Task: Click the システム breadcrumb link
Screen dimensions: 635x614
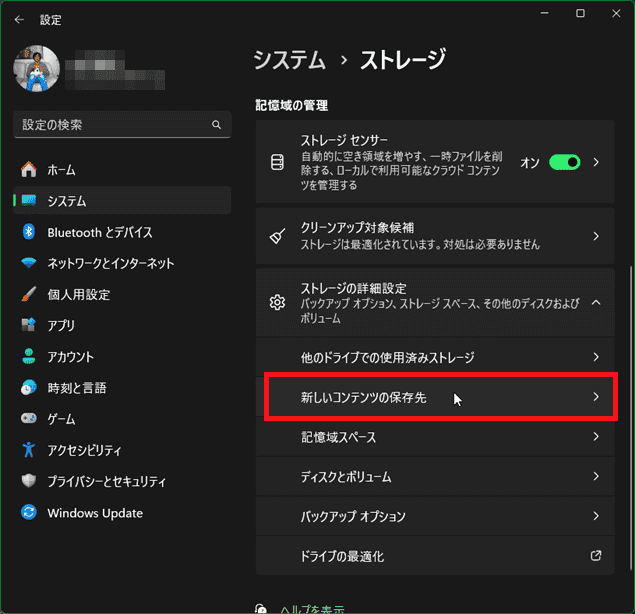Action: [289, 60]
